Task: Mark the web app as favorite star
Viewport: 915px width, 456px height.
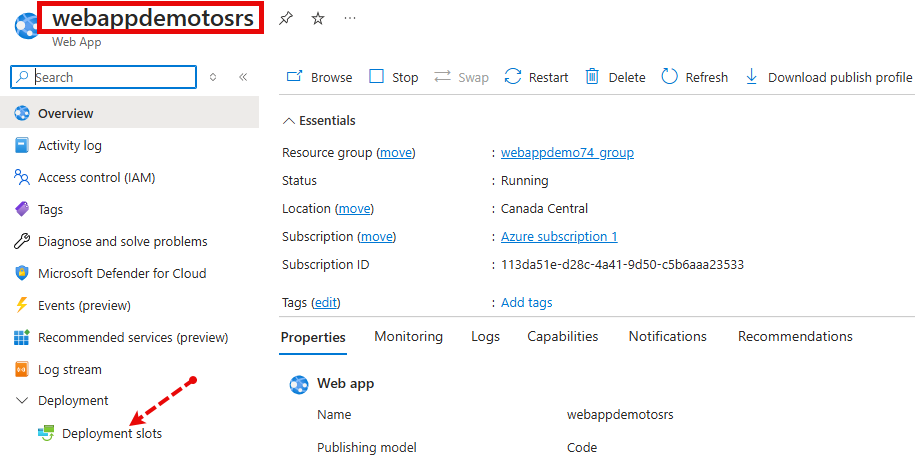Action: (317, 19)
